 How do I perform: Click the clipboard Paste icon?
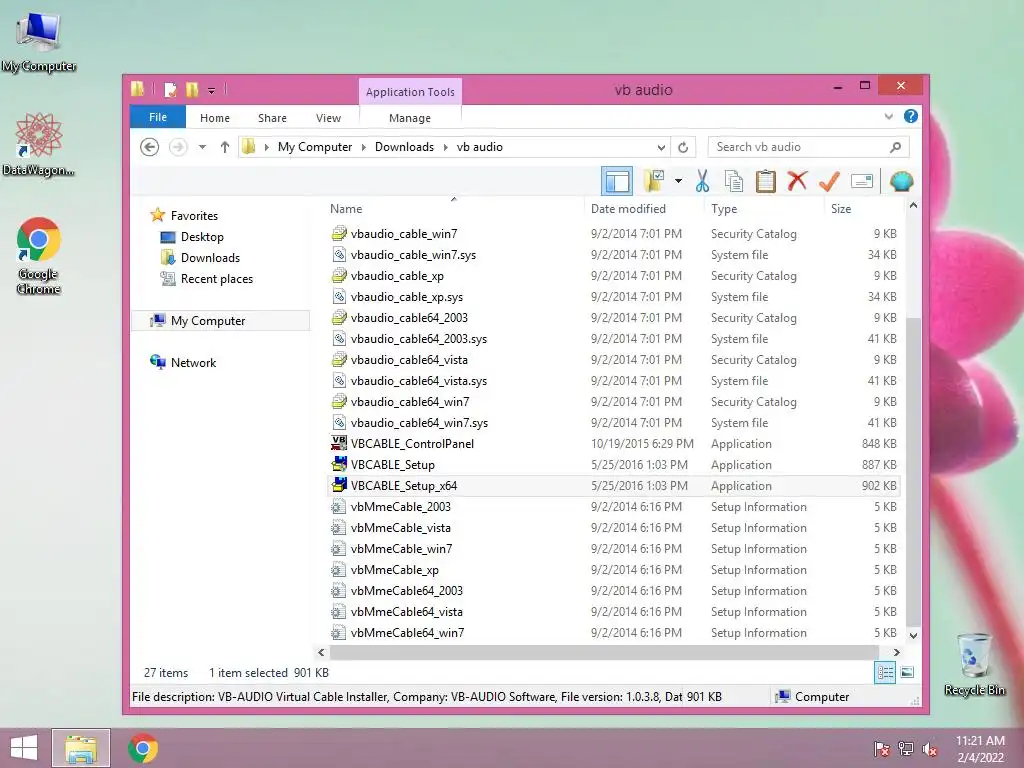pyautogui.click(x=765, y=181)
